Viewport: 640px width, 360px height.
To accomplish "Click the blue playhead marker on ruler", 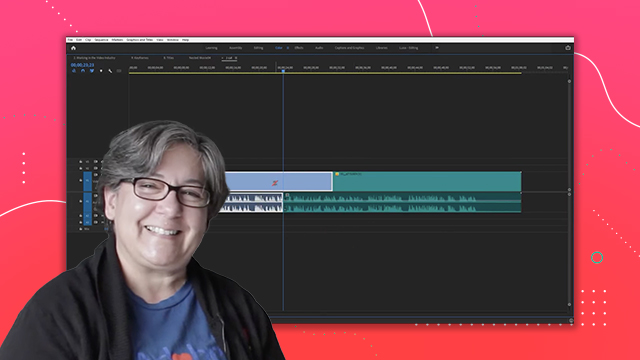I will pyautogui.click(x=283, y=71).
